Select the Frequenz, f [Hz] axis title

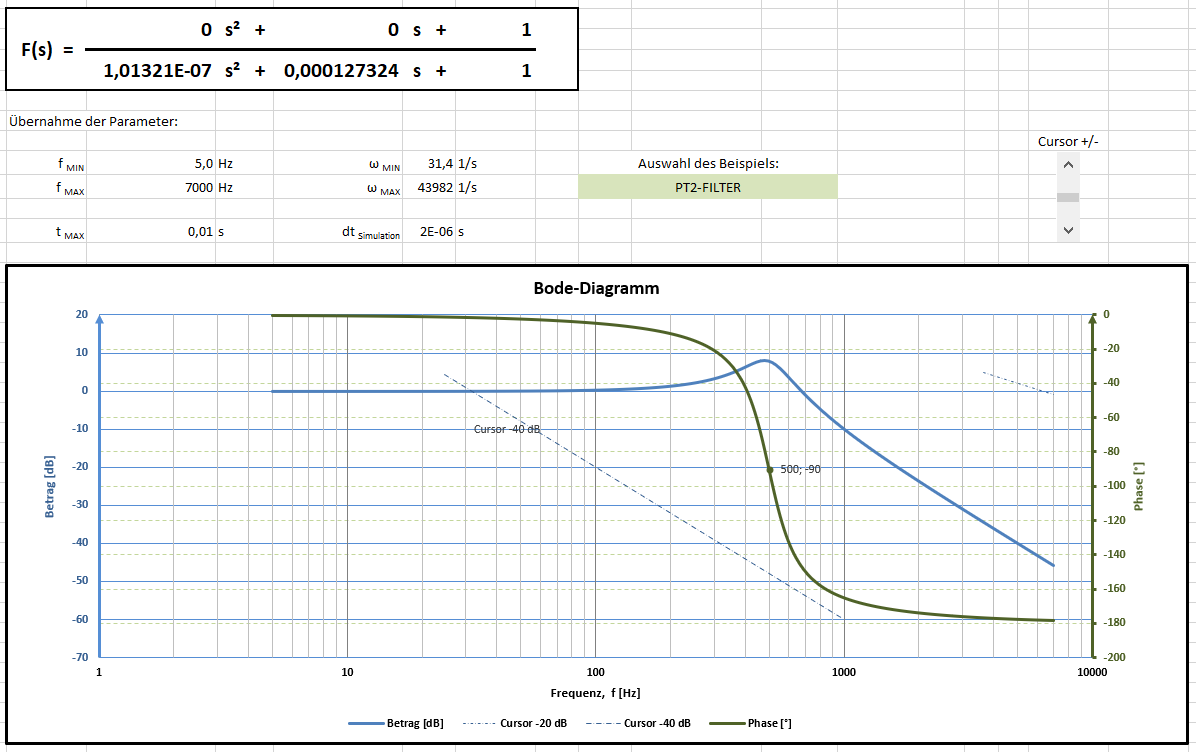pos(595,692)
